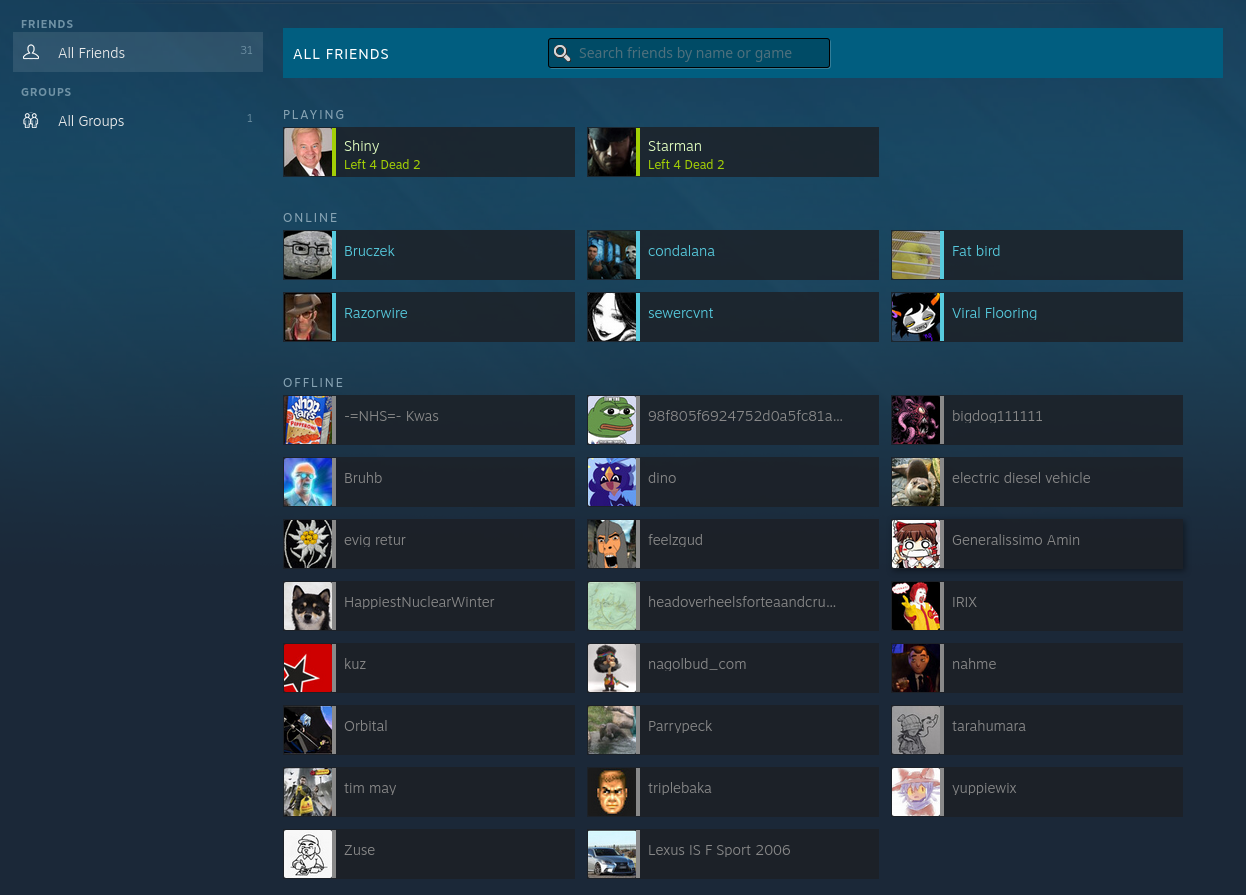Open sewercvnt's friend card
This screenshot has height=895, width=1246.
(733, 317)
